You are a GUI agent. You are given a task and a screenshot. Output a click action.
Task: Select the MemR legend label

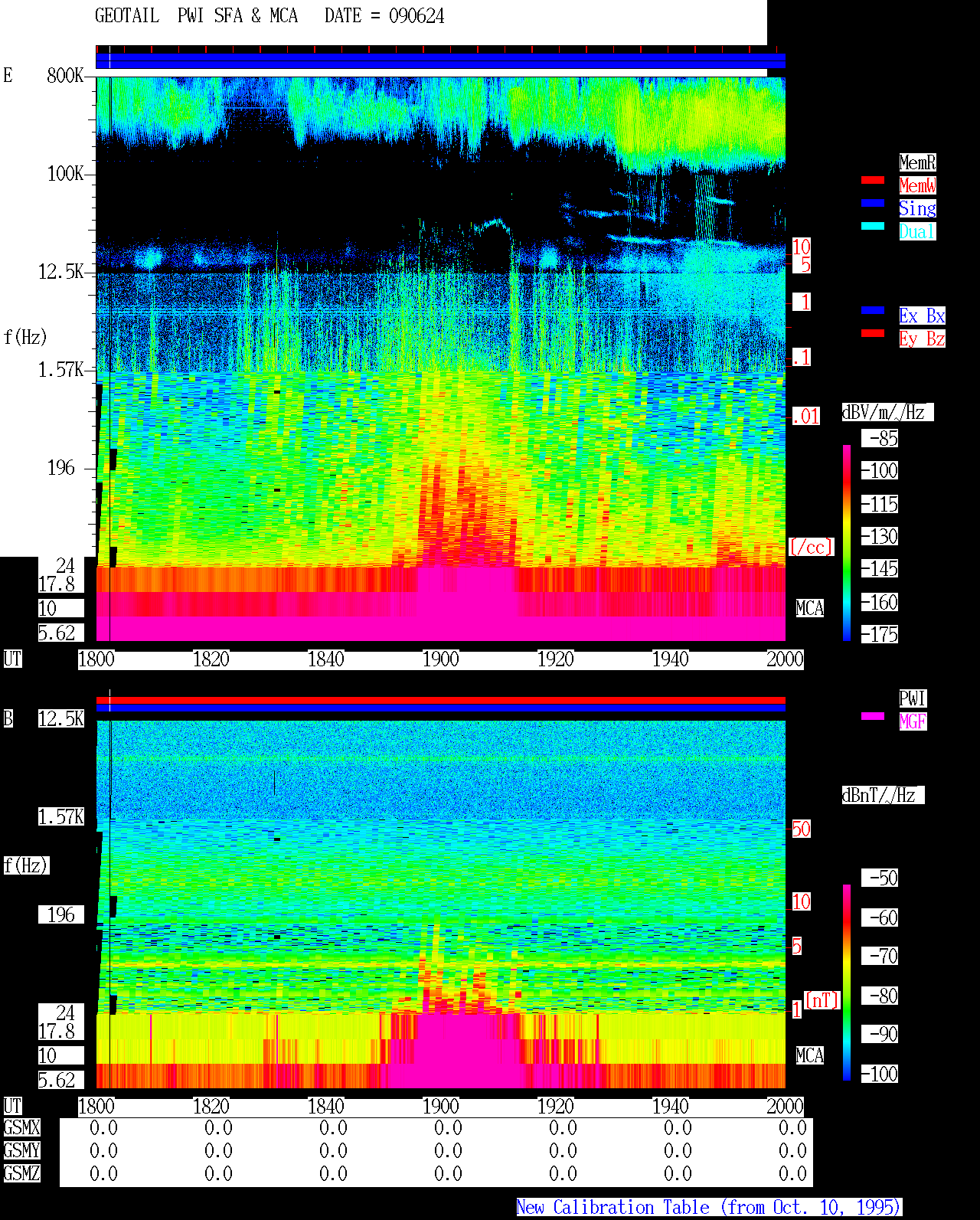click(x=917, y=162)
